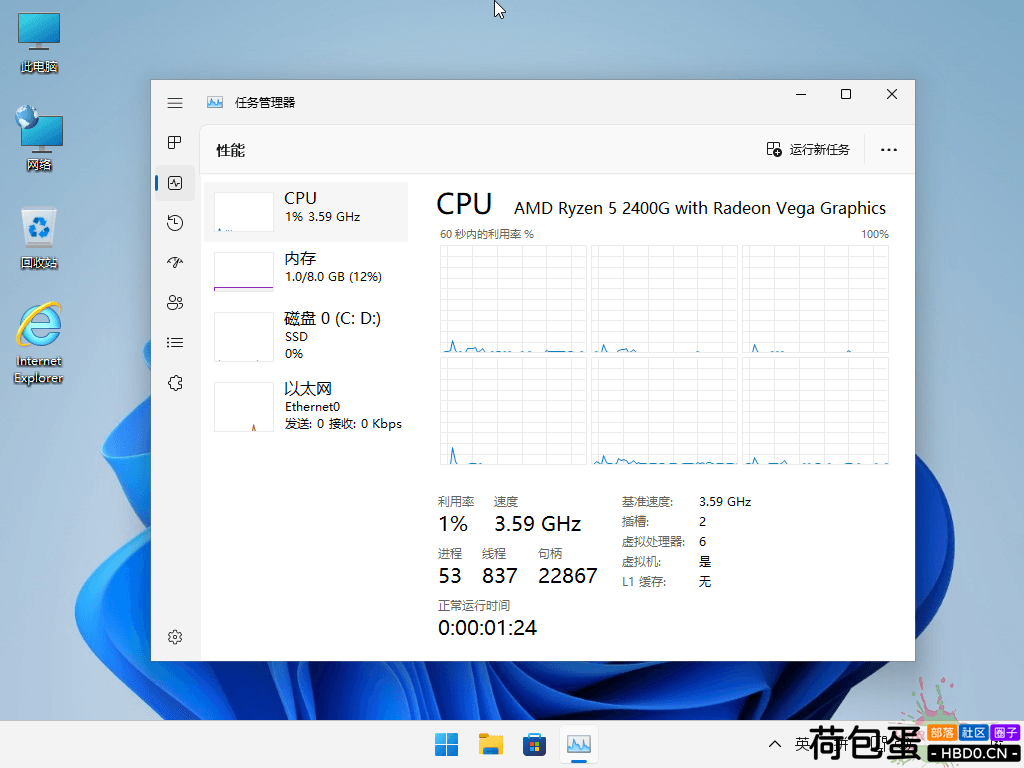Click the Task Manager app icon in title bar

tap(215, 103)
